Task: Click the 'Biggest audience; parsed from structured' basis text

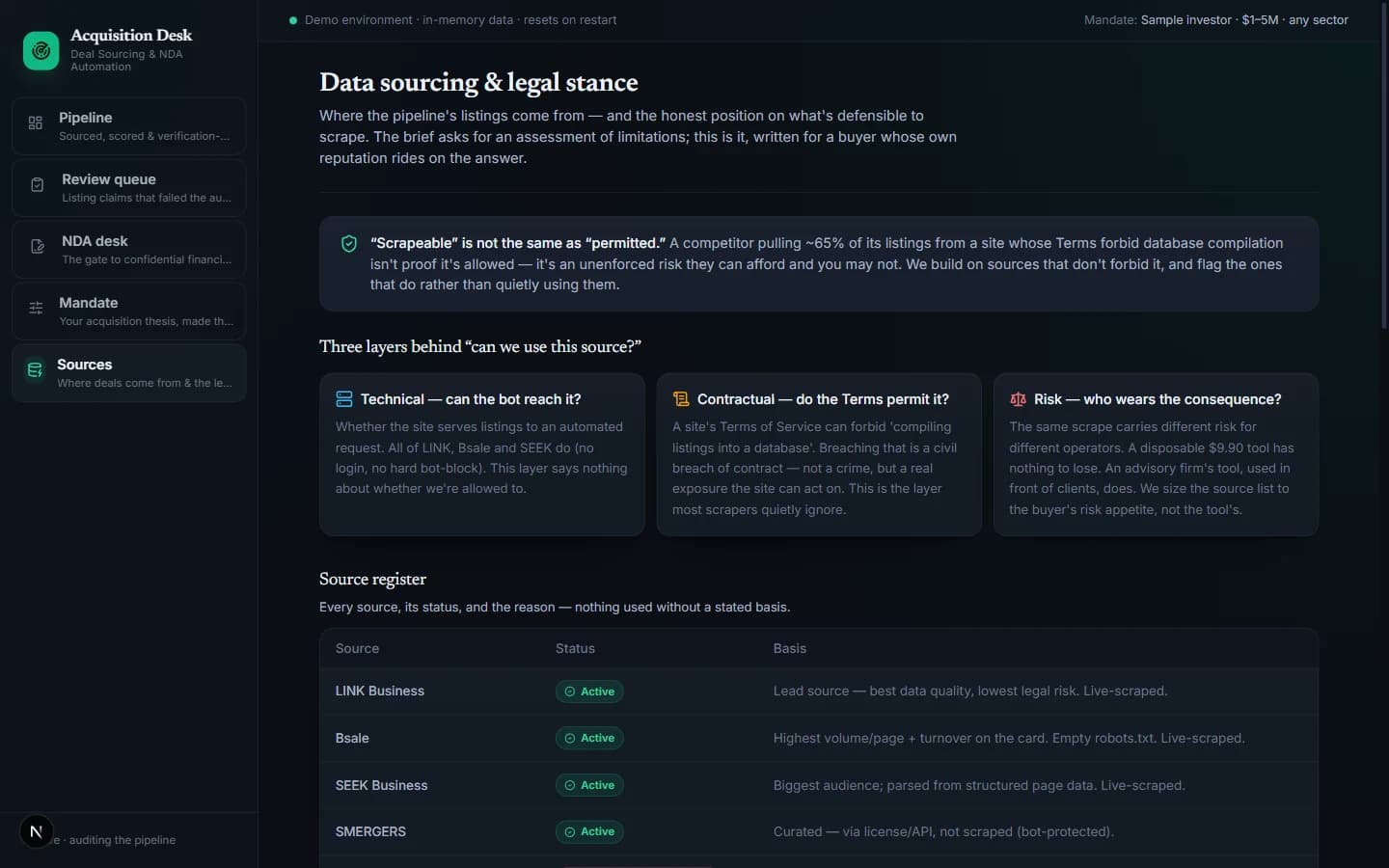Action: [x=979, y=785]
